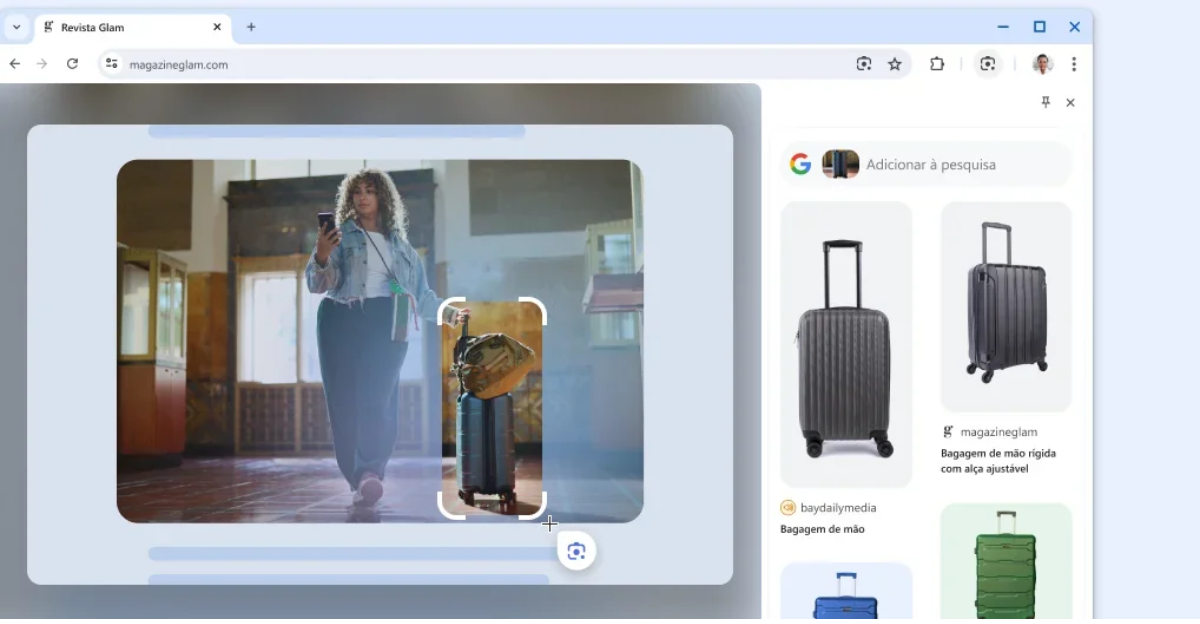Click the baydailymedia favicon icon
This screenshot has width=1200, height=624.
click(787, 508)
